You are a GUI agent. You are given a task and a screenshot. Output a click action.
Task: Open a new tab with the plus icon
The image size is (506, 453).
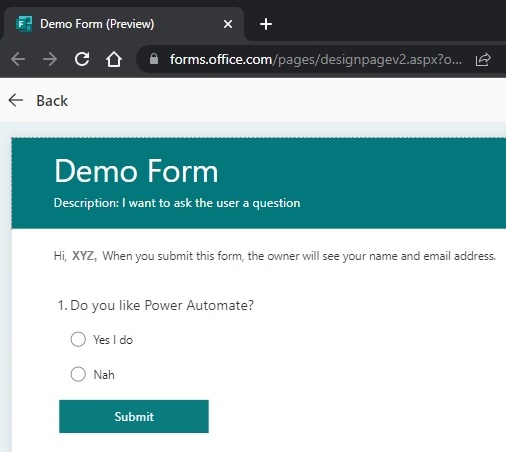[x=266, y=24]
